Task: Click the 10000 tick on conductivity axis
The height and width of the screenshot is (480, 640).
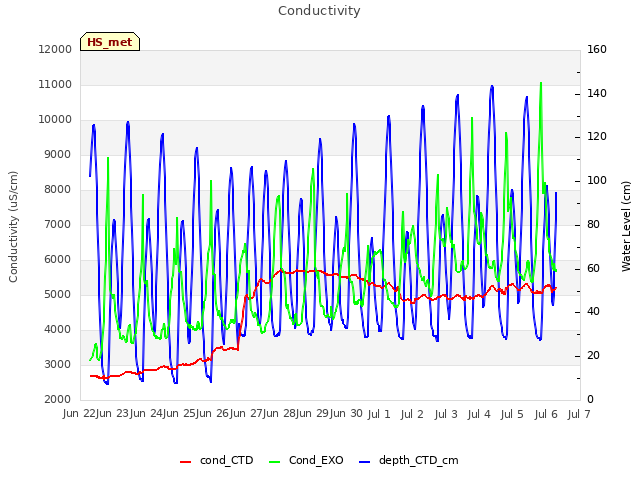Action: click(55, 120)
